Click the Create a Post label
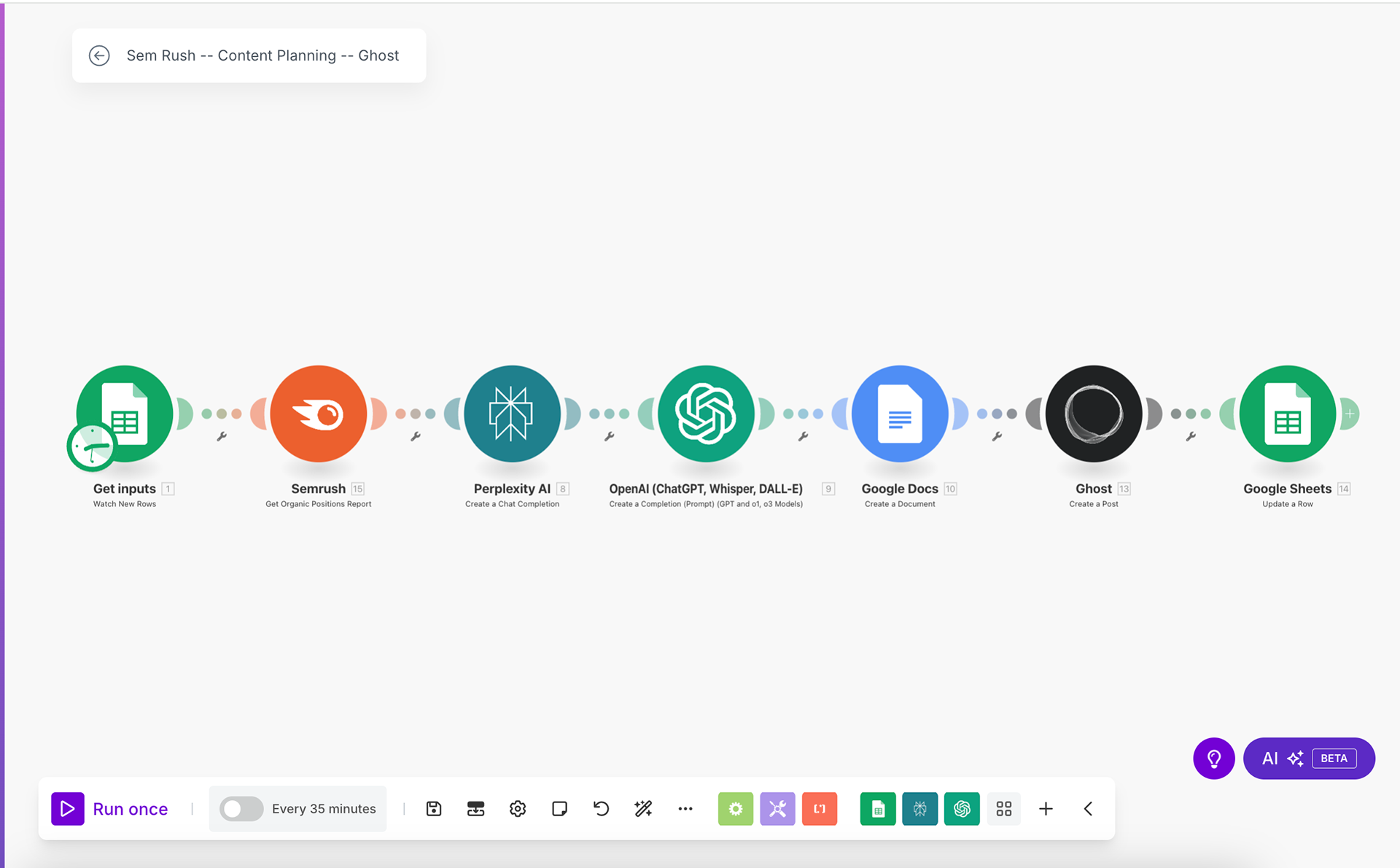1400x868 pixels. click(1094, 504)
